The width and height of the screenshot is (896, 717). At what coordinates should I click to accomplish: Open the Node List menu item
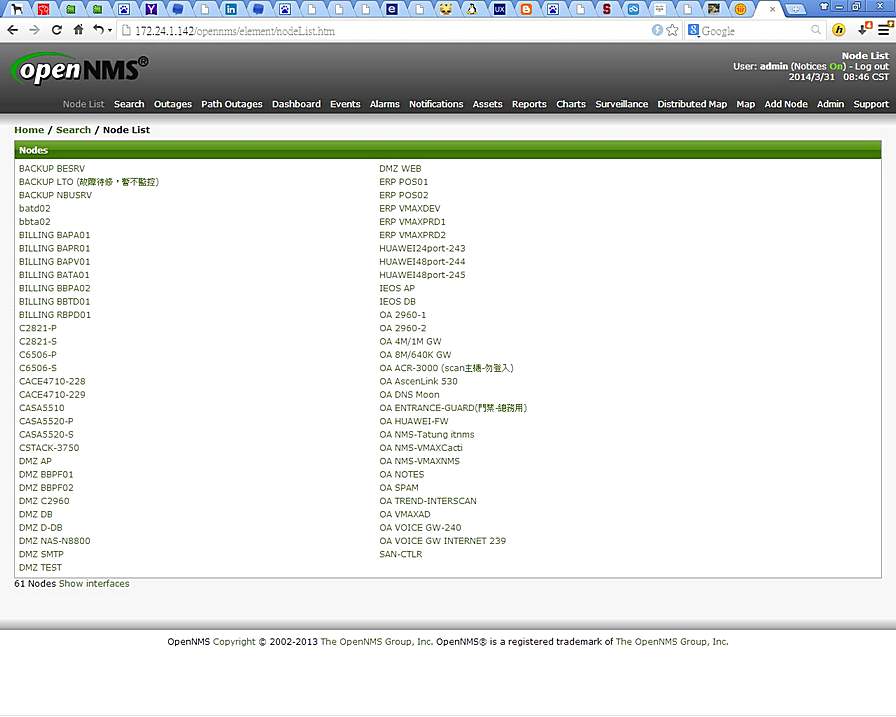tap(83, 104)
